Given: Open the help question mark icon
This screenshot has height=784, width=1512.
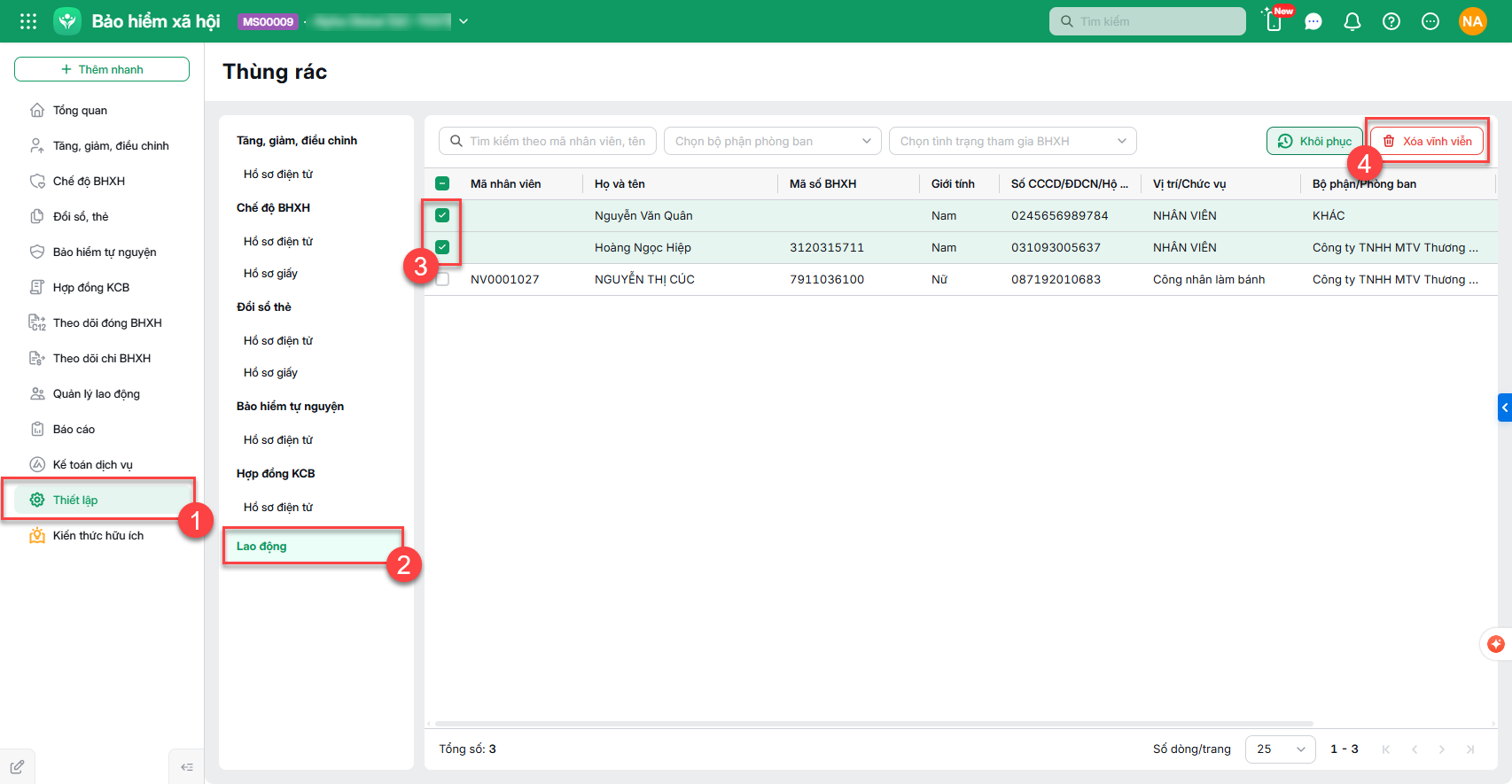Looking at the screenshot, I should pyautogui.click(x=1391, y=21).
